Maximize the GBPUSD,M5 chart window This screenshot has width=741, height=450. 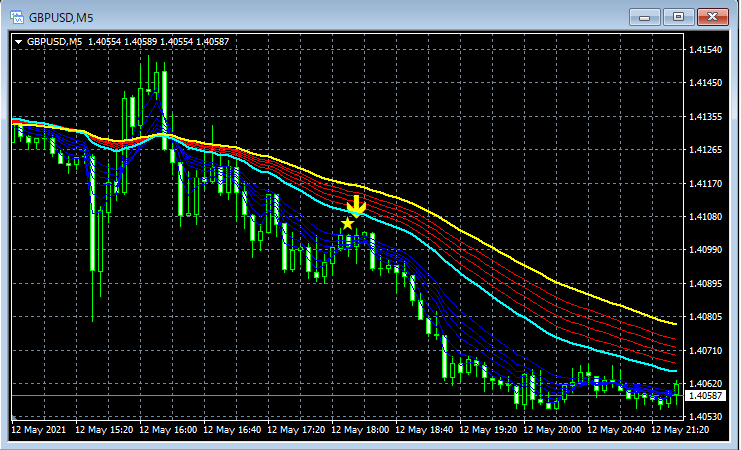[x=678, y=17]
